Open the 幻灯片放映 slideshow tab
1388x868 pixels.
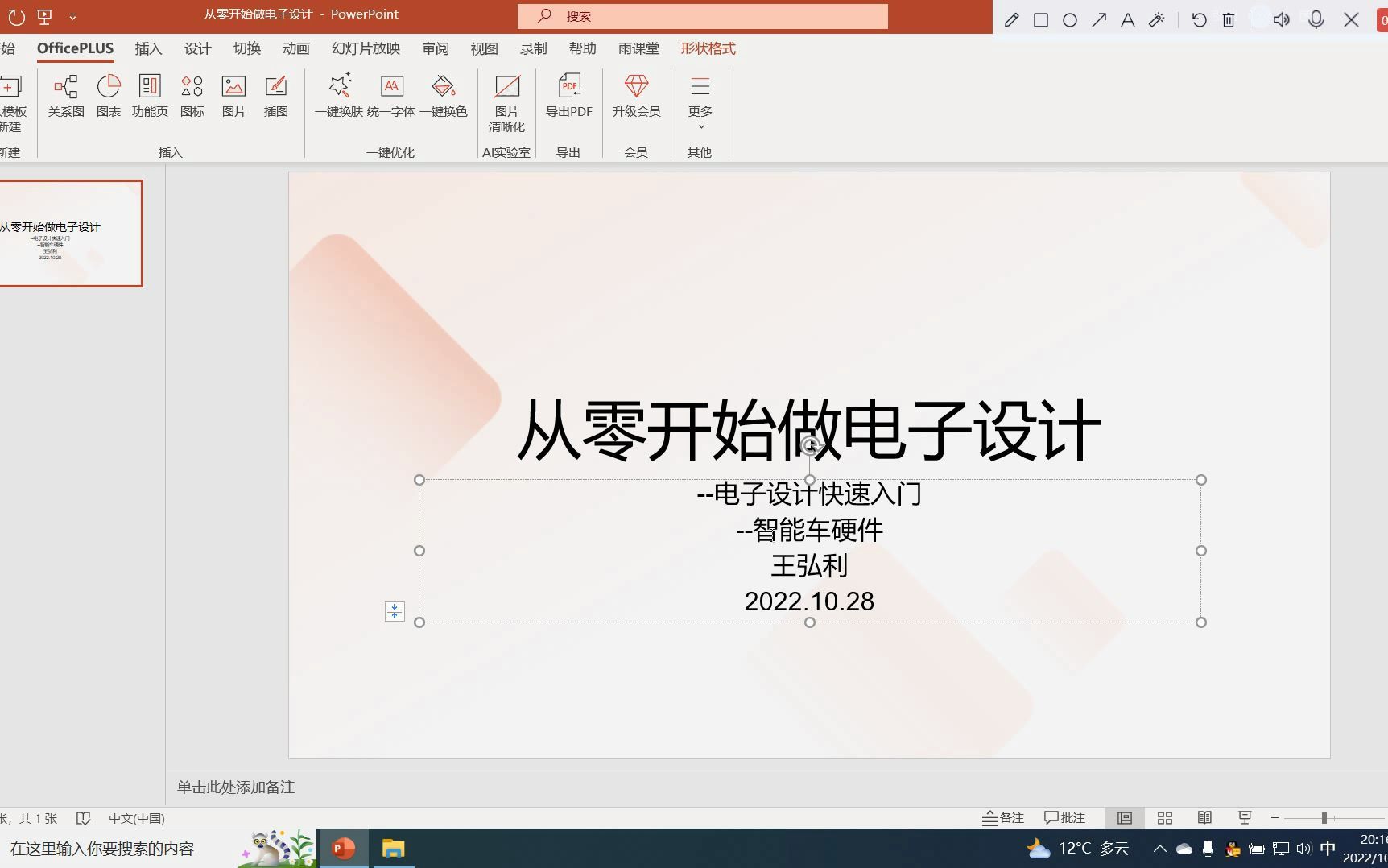366,48
